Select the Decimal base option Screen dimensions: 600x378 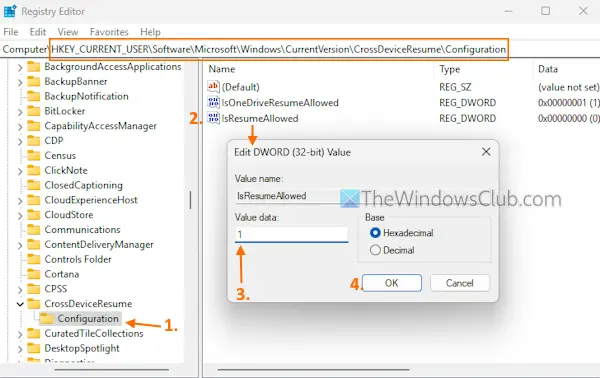pyautogui.click(x=375, y=250)
